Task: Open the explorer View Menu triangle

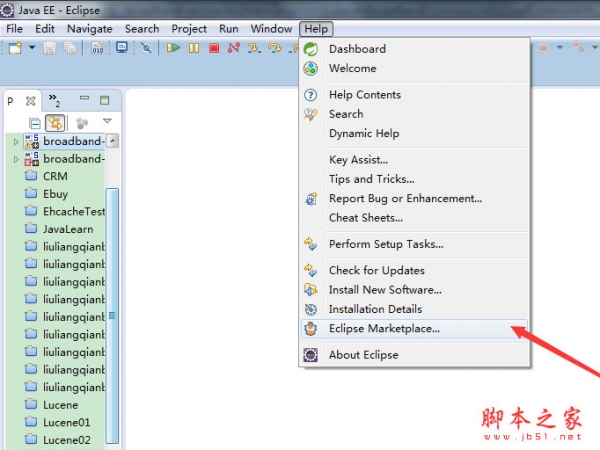Action: [107, 121]
